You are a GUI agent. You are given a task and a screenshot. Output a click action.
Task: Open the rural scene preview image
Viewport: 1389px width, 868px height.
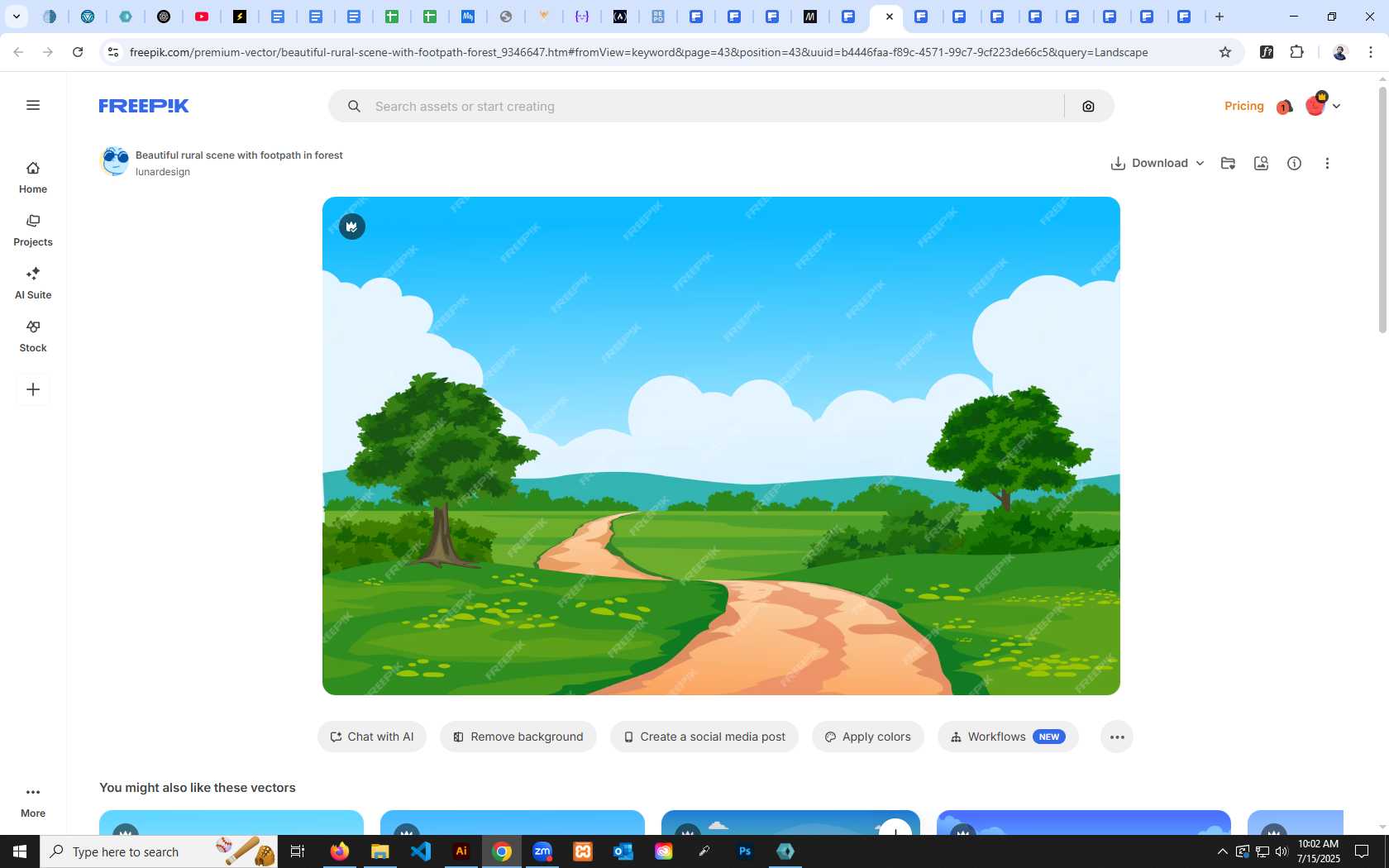tap(721, 446)
